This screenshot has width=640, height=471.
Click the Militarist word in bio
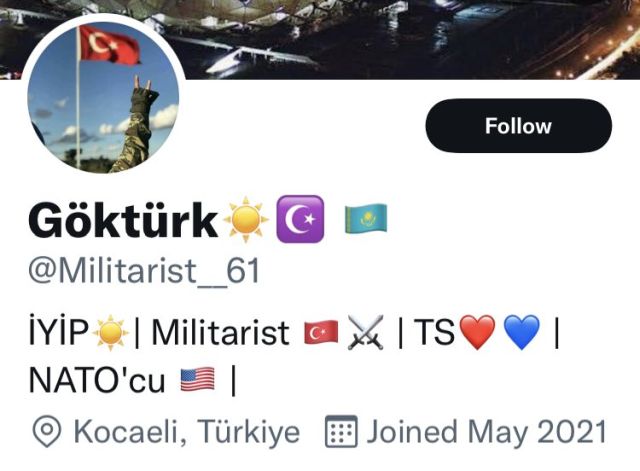click(220, 333)
